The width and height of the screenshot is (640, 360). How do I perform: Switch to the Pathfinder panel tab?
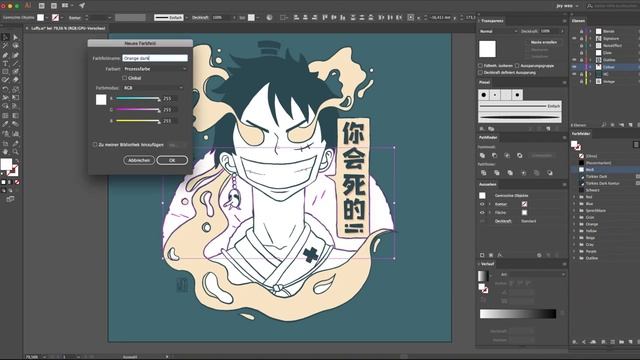[x=488, y=138]
